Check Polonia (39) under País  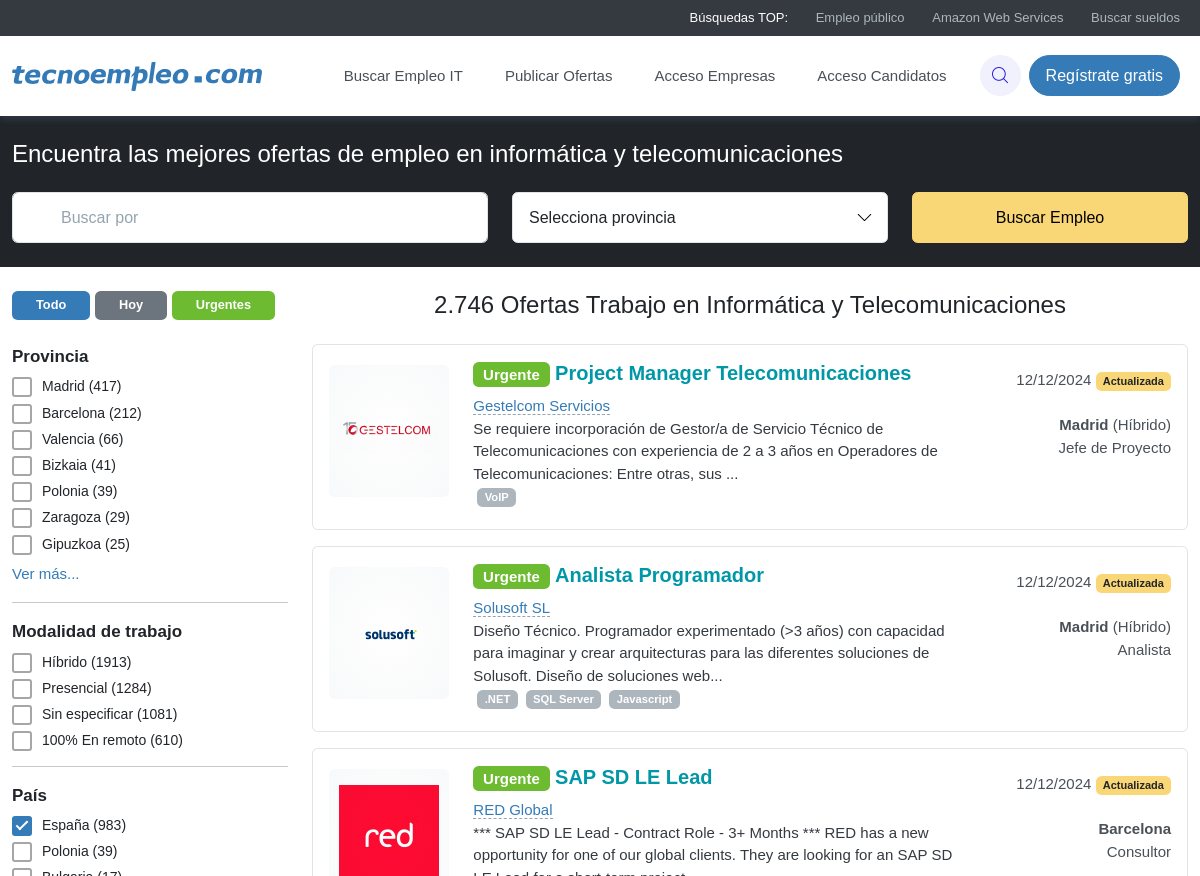pyautogui.click(x=22, y=852)
